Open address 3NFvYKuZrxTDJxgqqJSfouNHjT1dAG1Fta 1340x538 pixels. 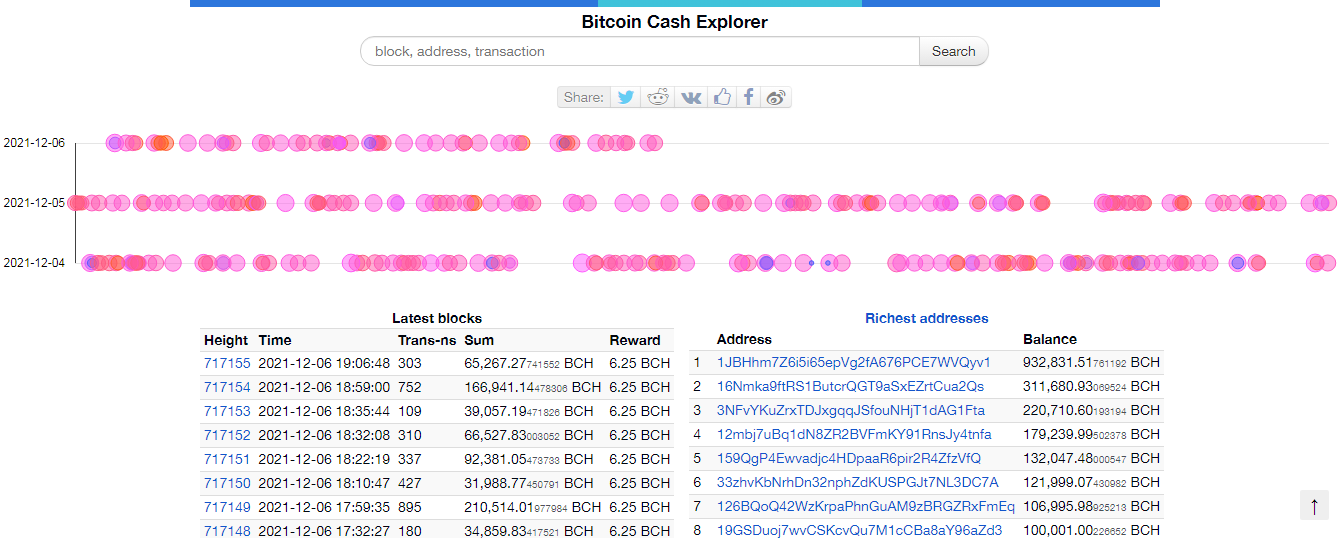[851, 410]
